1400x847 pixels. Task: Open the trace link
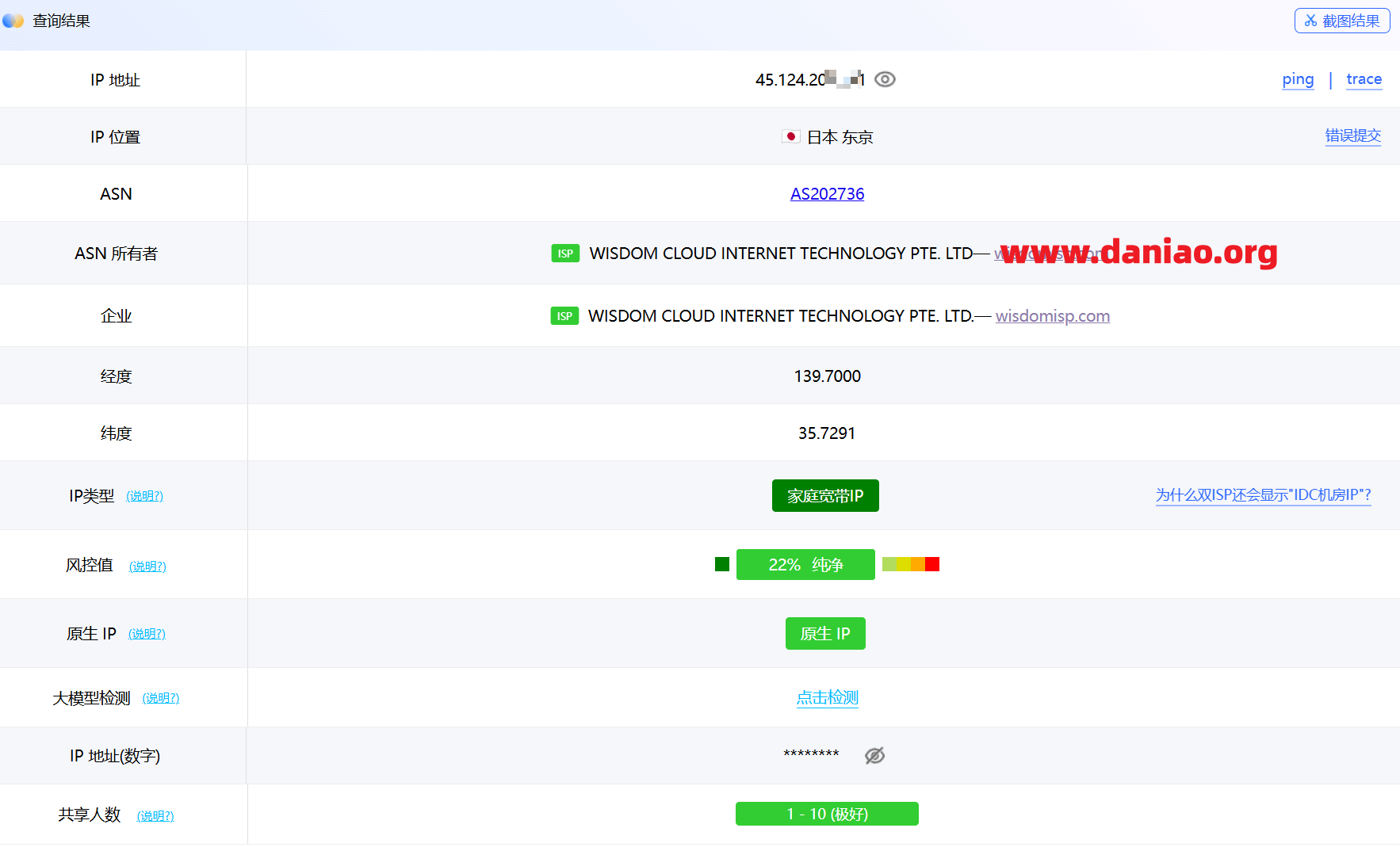1364,79
